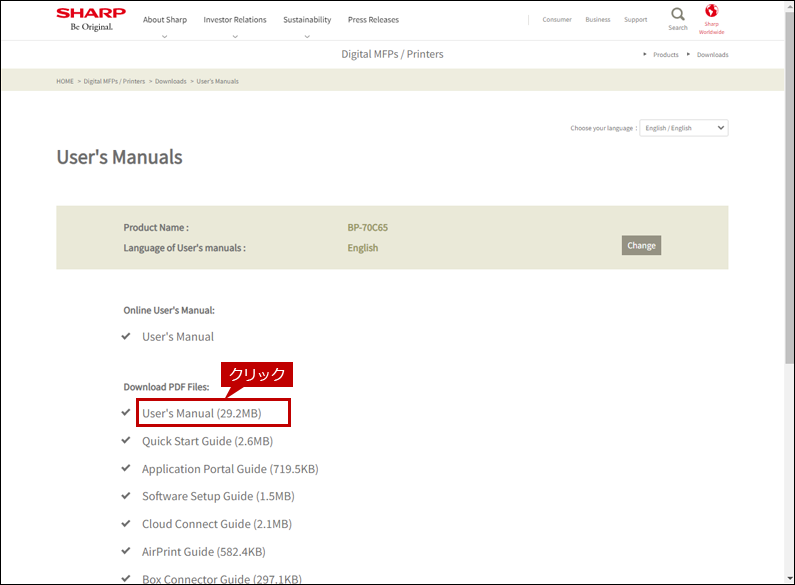Click the Sharp Worldwide globe icon
Image resolution: width=795 pixels, height=585 pixels.
point(711,10)
